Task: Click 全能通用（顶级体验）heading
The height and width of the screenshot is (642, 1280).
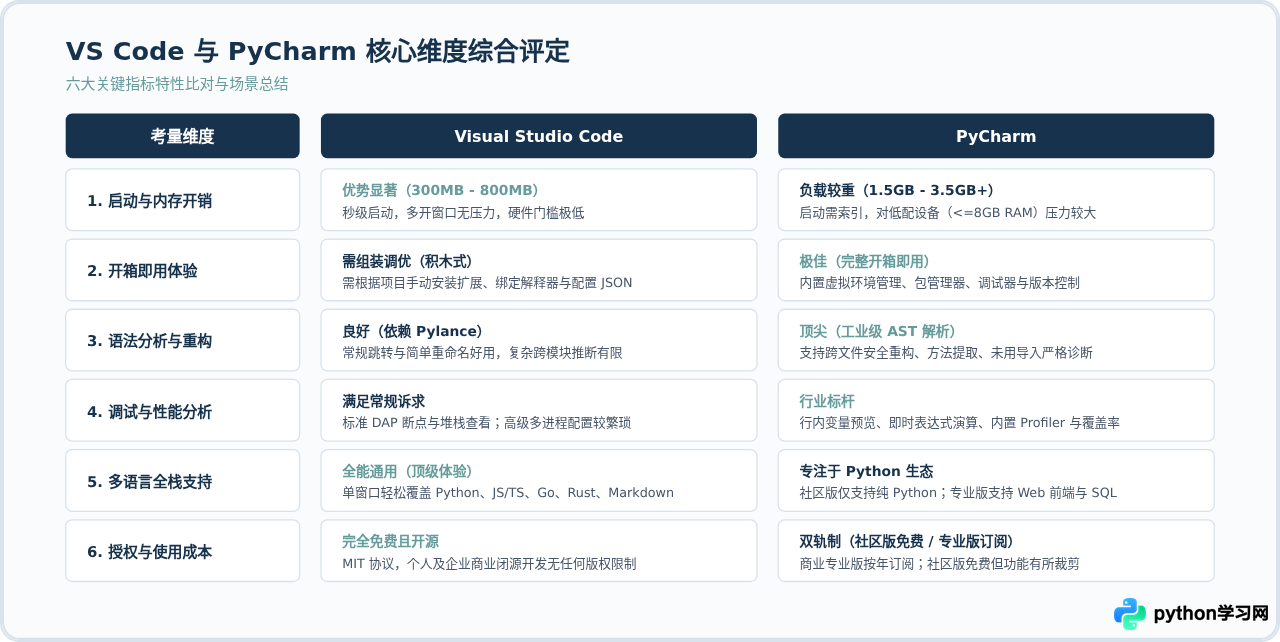Action: [408, 471]
